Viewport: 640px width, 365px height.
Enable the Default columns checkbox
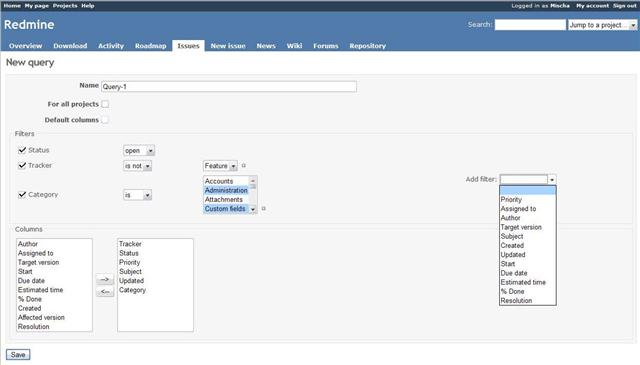[x=105, y=120]
